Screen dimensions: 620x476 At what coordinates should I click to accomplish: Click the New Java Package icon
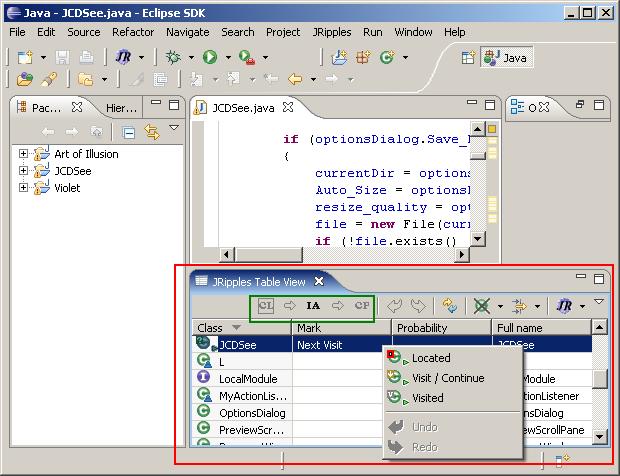pos(363,58)
